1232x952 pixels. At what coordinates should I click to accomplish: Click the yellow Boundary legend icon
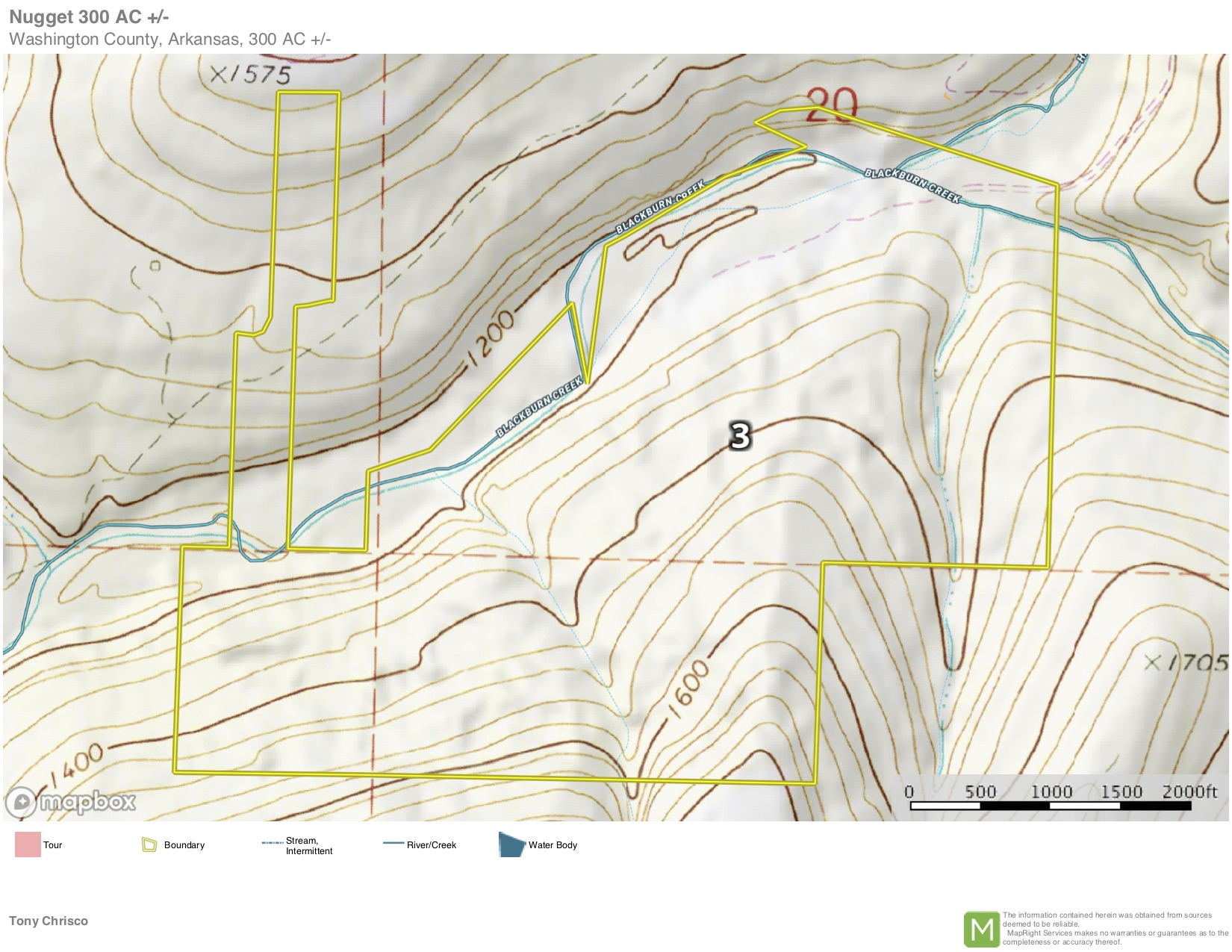(x=149, y=844)
